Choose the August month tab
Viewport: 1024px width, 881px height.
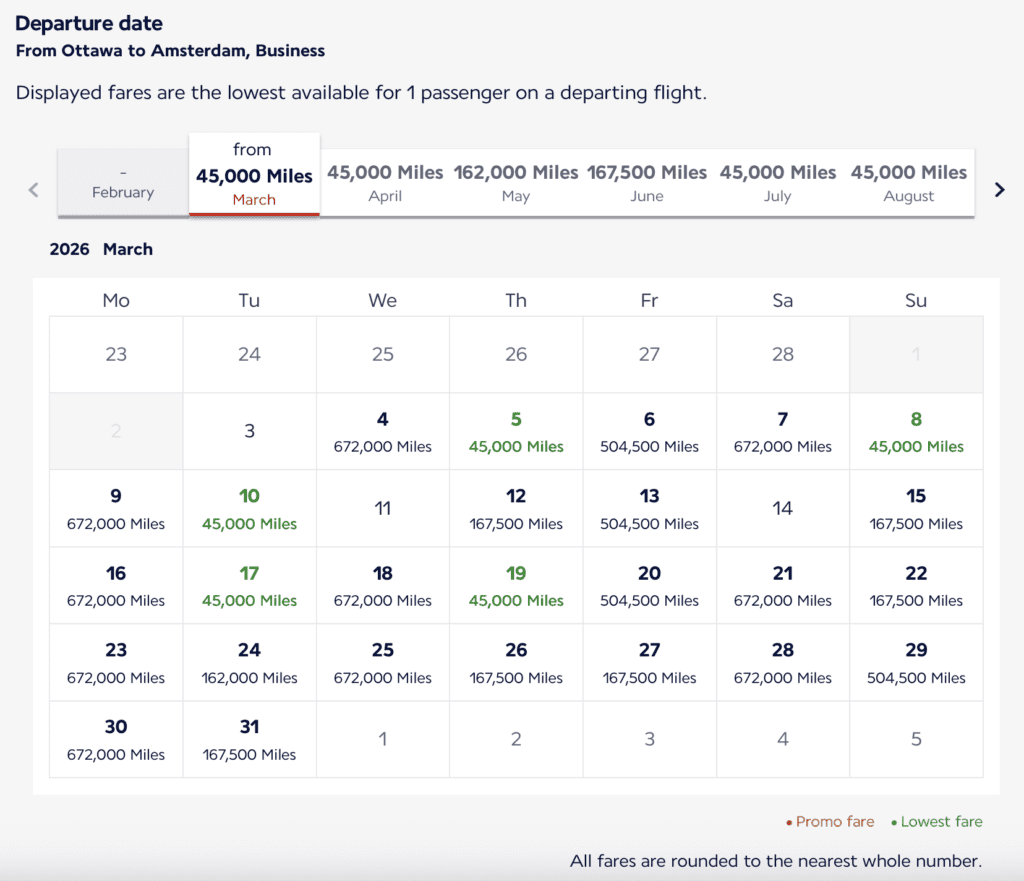pyautogui.click(x=909, y=183)
